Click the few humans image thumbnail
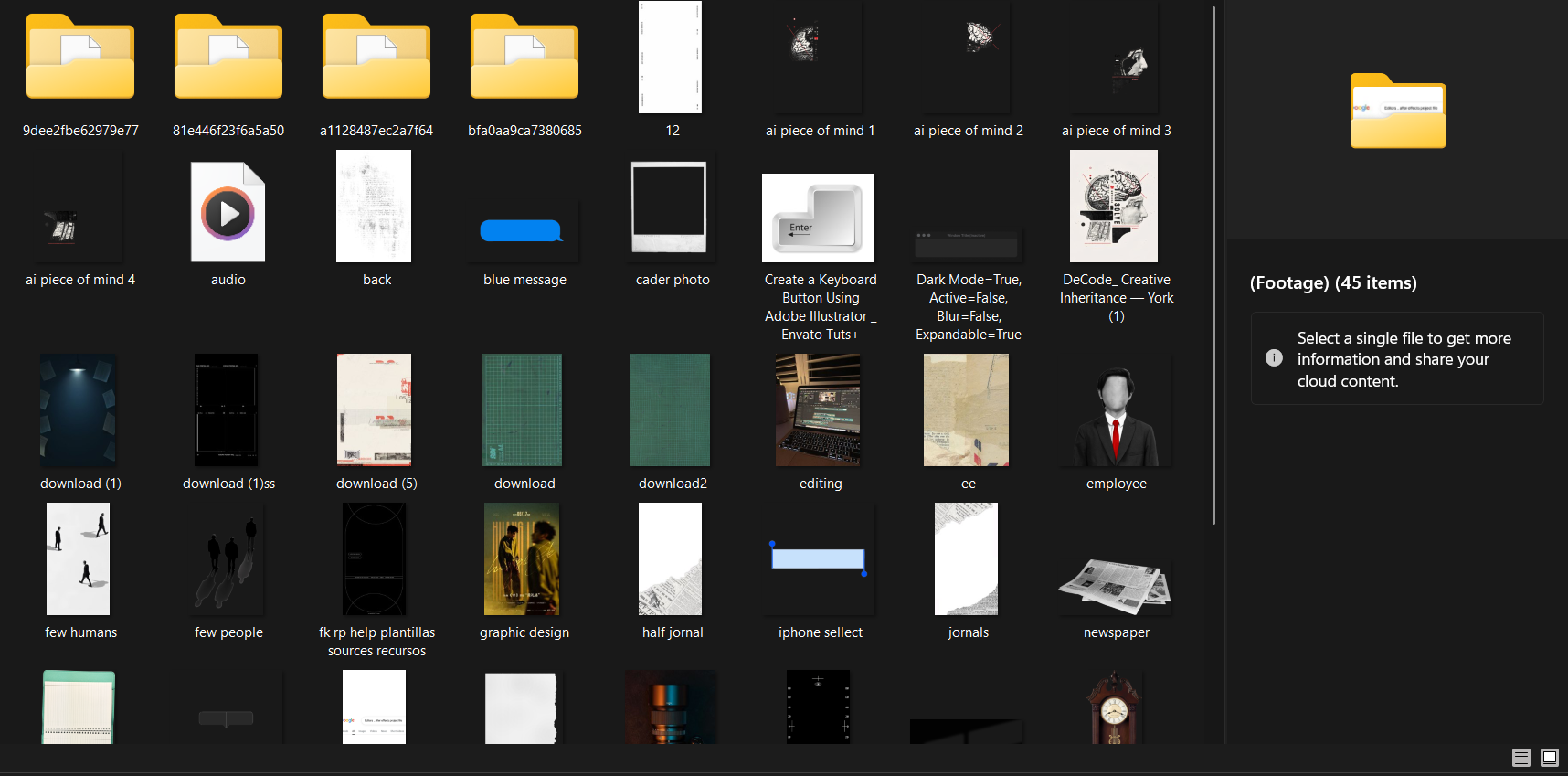1568x776 pixels. pos(79,559)
